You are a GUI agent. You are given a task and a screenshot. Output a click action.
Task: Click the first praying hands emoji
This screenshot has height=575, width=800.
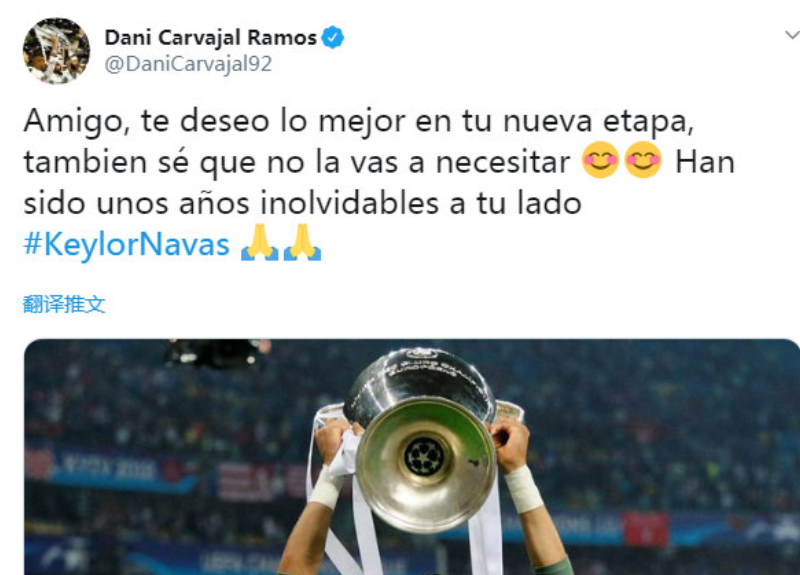coord(259,242)
